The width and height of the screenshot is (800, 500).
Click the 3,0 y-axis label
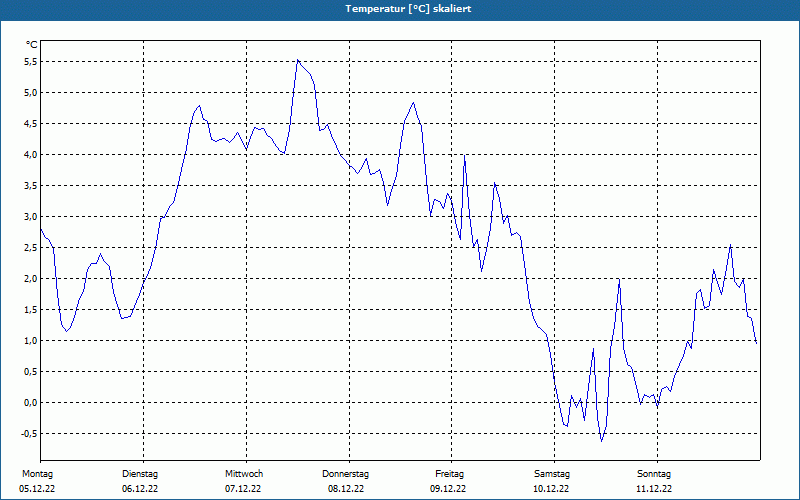click(x=31, y=217)
